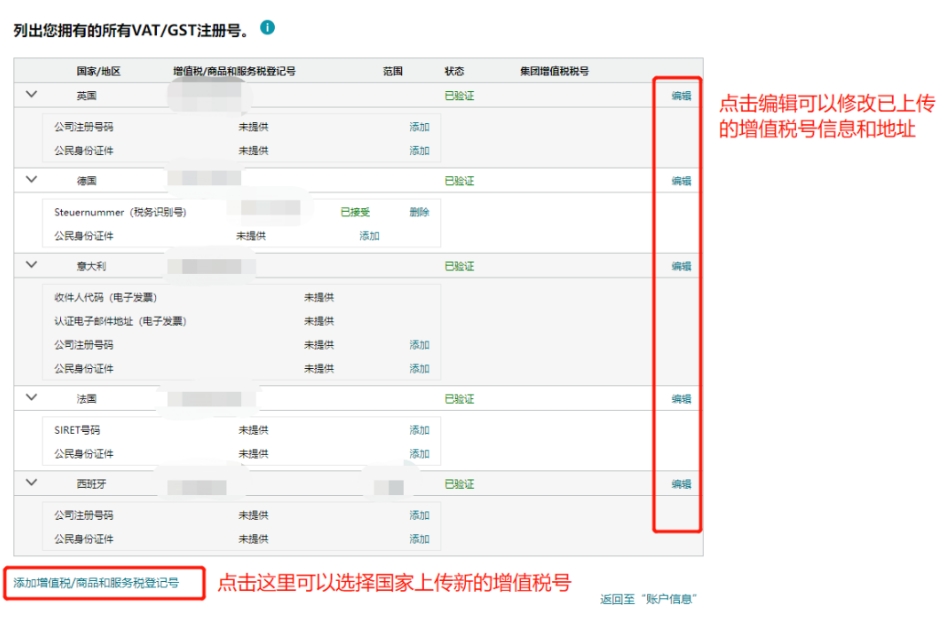Click the 增值税/商品和服务税登记号 column header
Screen dimensions: 947x641
[234, 71]
